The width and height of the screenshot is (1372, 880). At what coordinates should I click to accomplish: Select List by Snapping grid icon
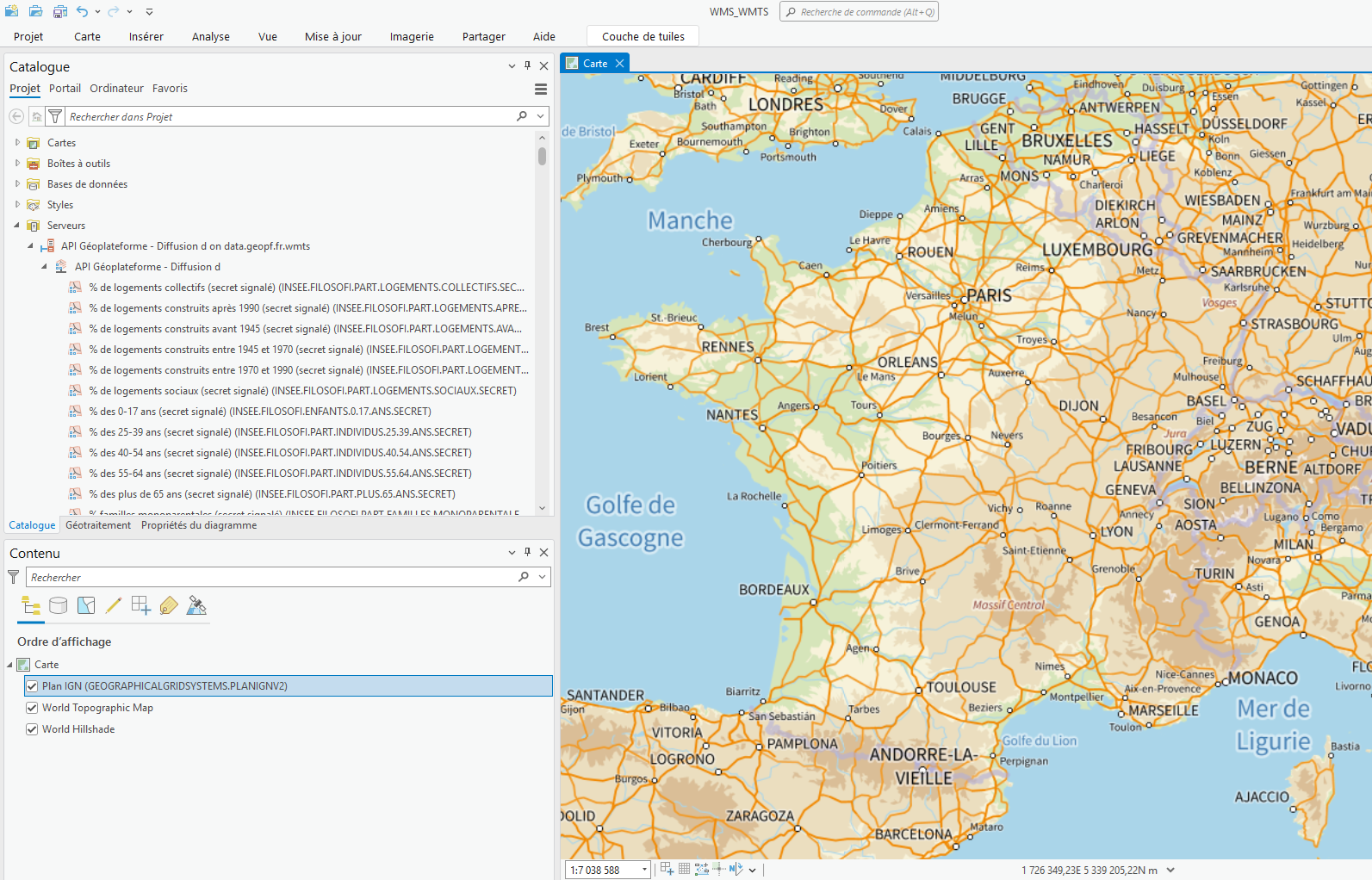141,605
